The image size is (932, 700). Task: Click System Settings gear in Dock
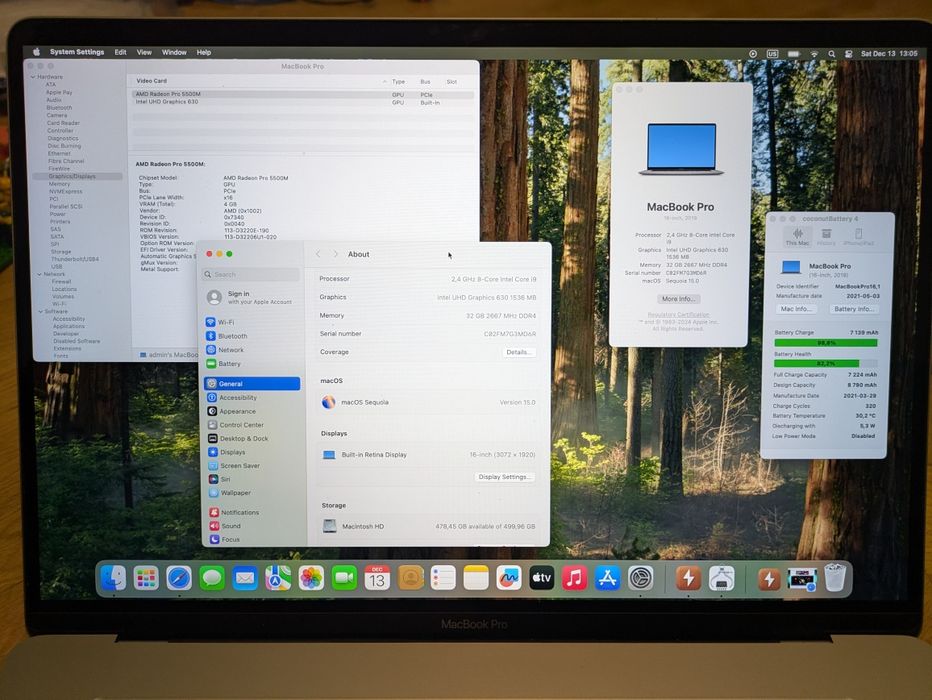click(641, 578)
